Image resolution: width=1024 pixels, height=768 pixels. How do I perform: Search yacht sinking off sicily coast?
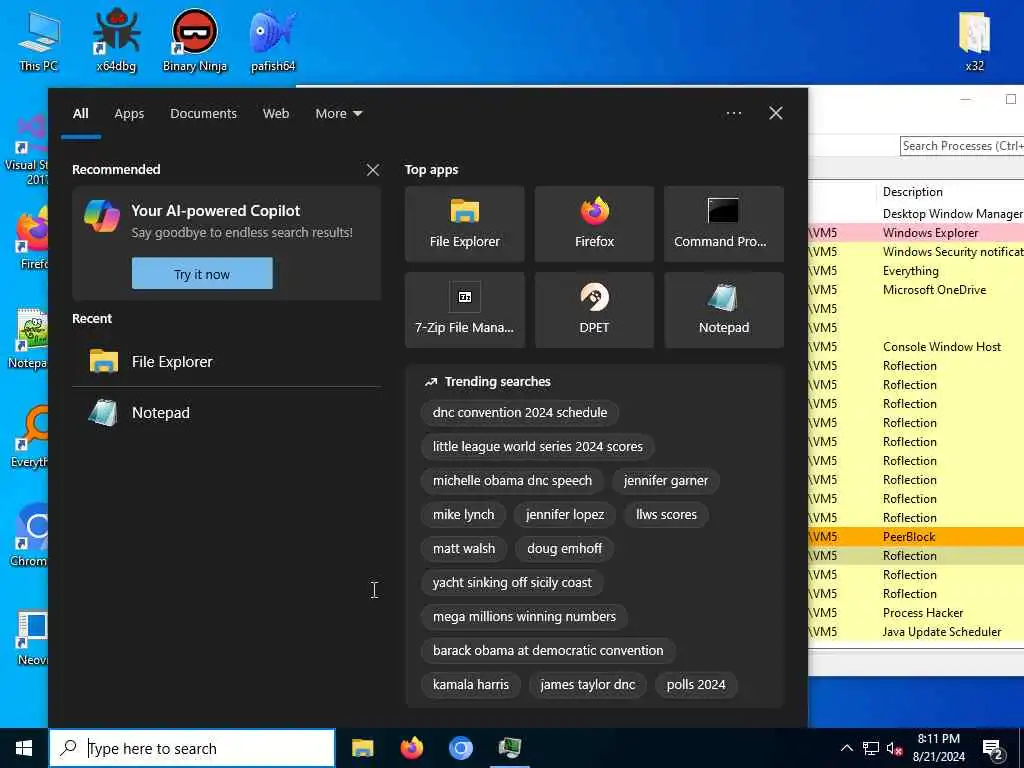tap(512, 583)
